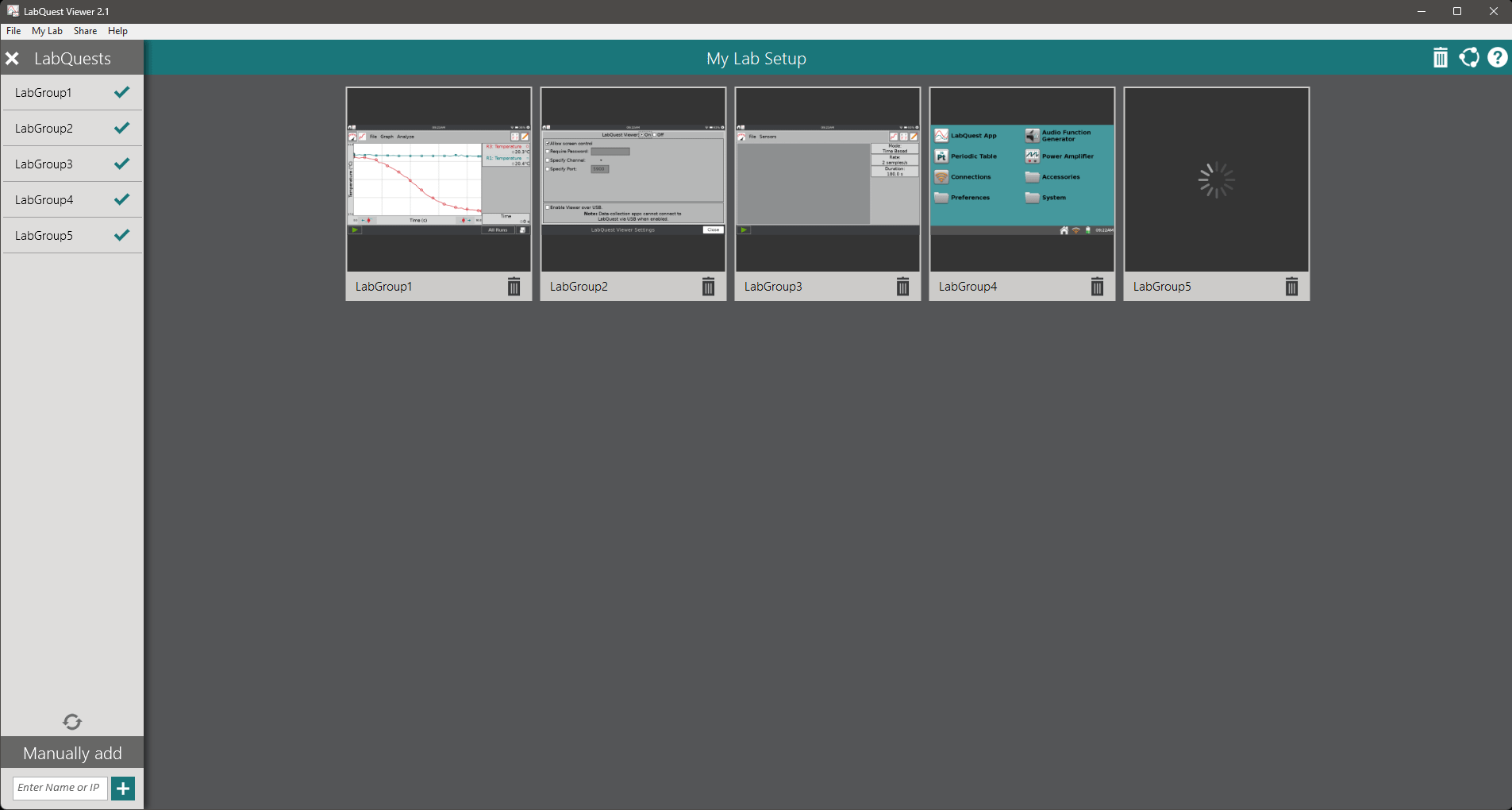Click the Enter Name or IP field
Image resolution: width=1512 pixels, height=810 pixels.
(60, 788)
